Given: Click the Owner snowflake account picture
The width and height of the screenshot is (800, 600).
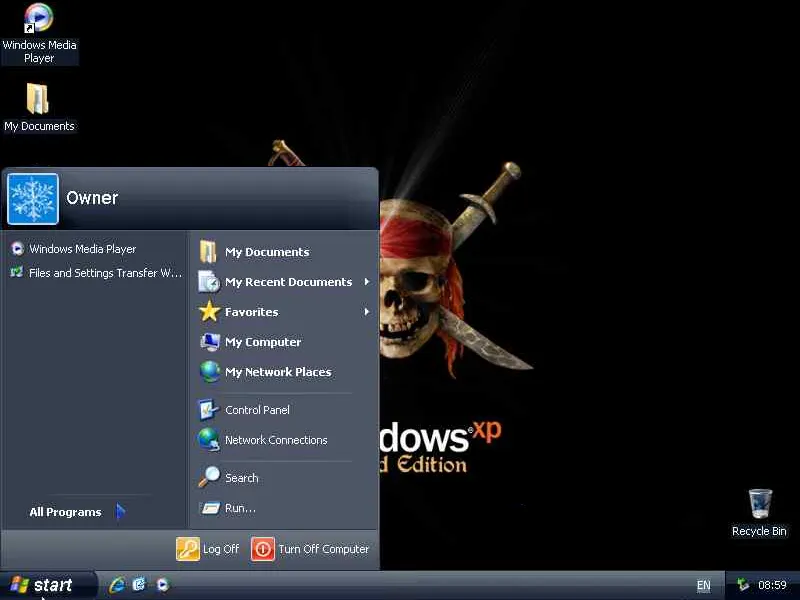Looking at the screenshot, I should 33,198.
